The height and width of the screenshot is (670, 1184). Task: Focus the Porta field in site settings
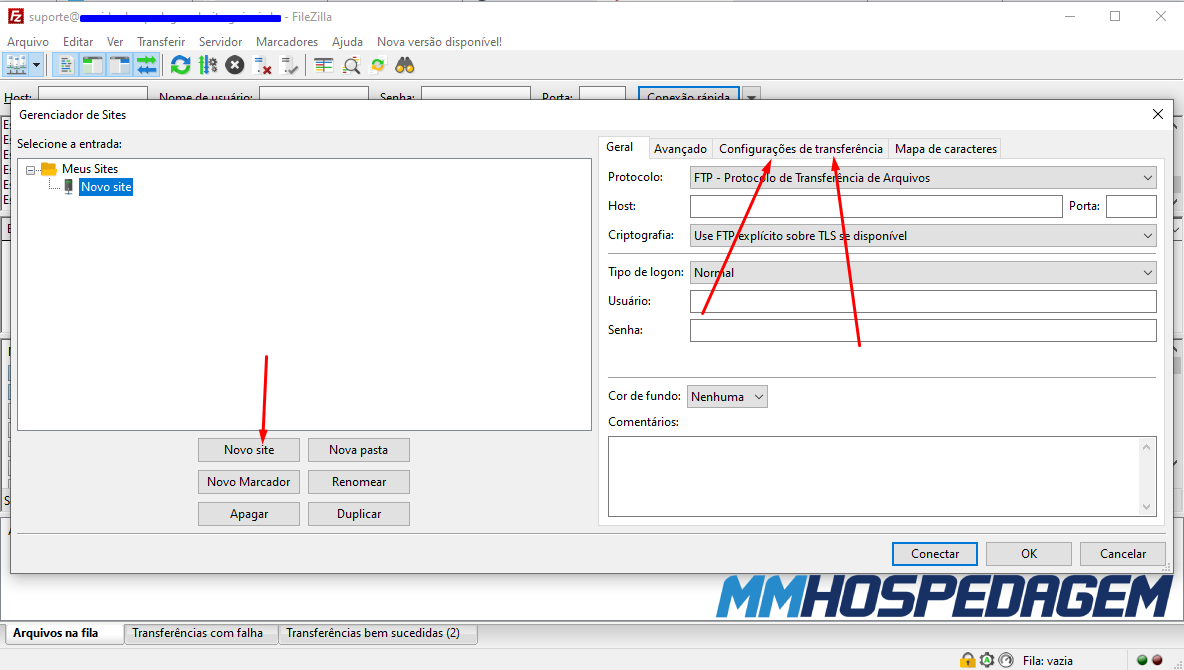pos(1131,206)
